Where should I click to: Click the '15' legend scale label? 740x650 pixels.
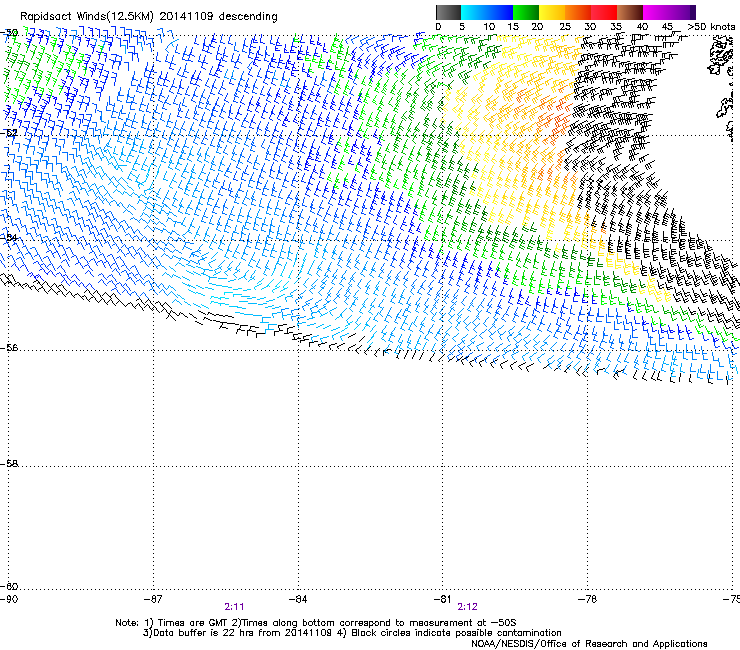(513, 27)
